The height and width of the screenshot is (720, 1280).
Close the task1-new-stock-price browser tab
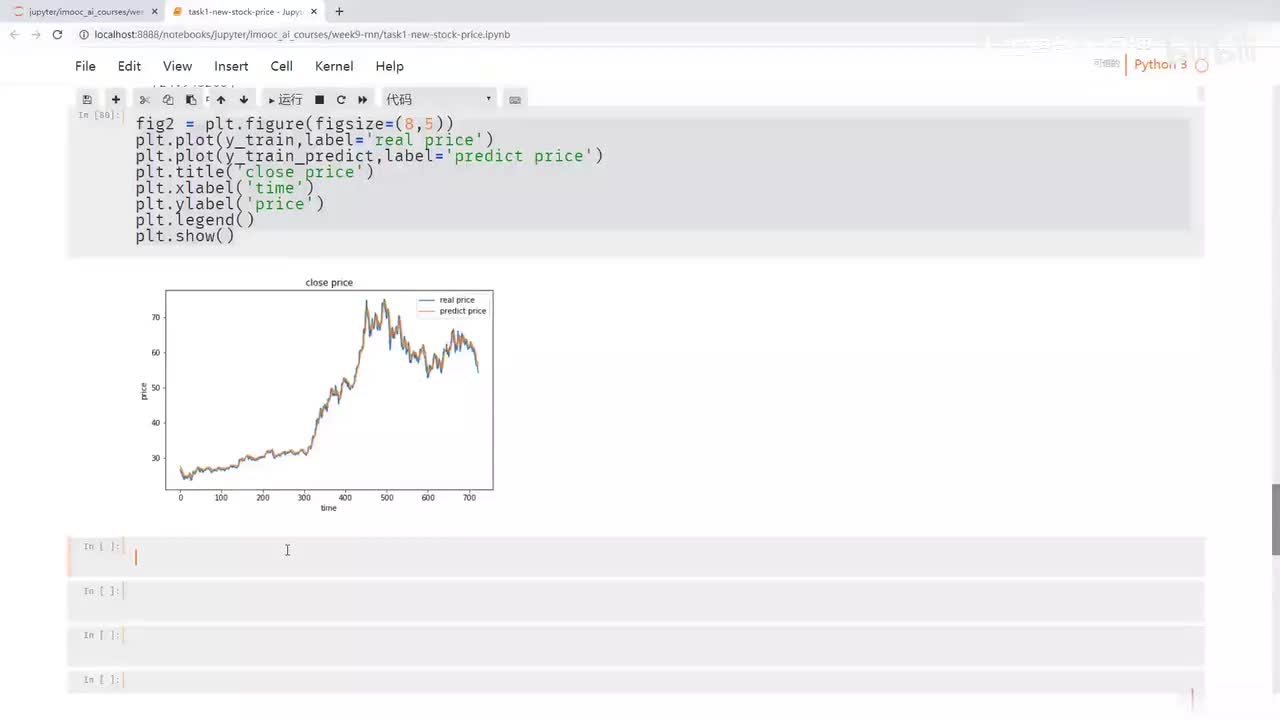click(x=316, y=12)
